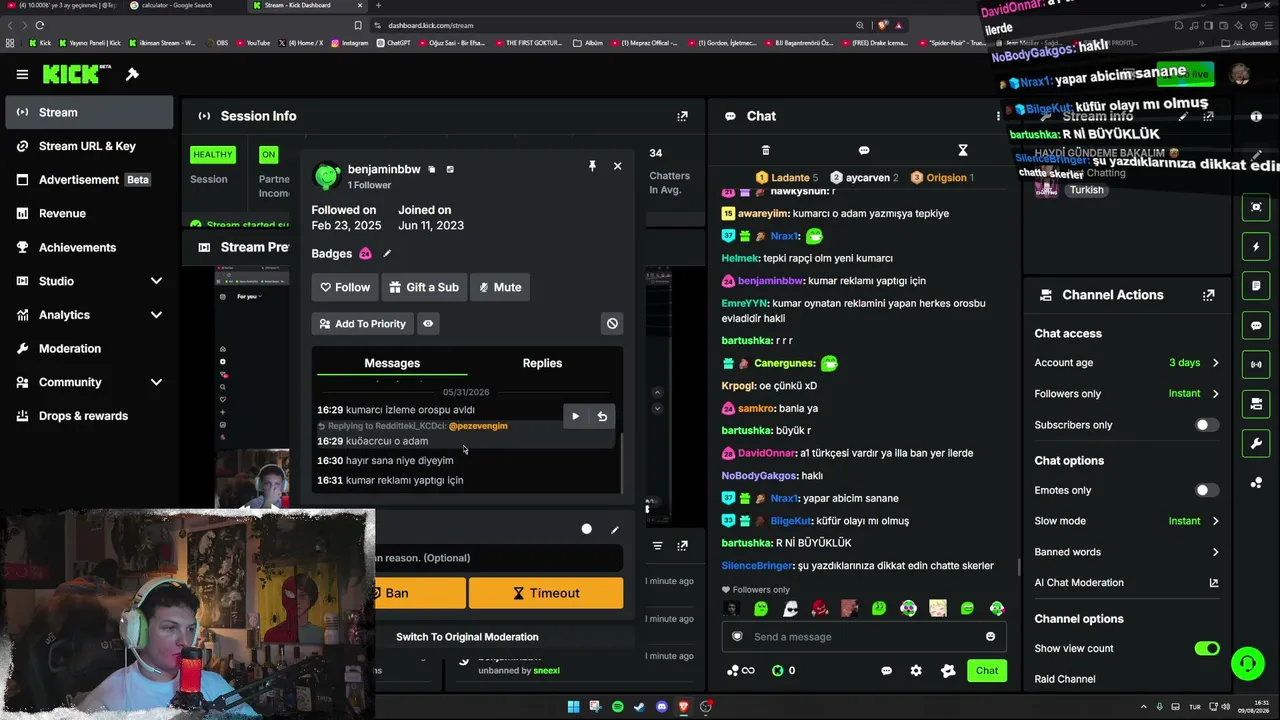Toggle the Emotes only switch
The image size is (1280, 720).
(1207, 491)
